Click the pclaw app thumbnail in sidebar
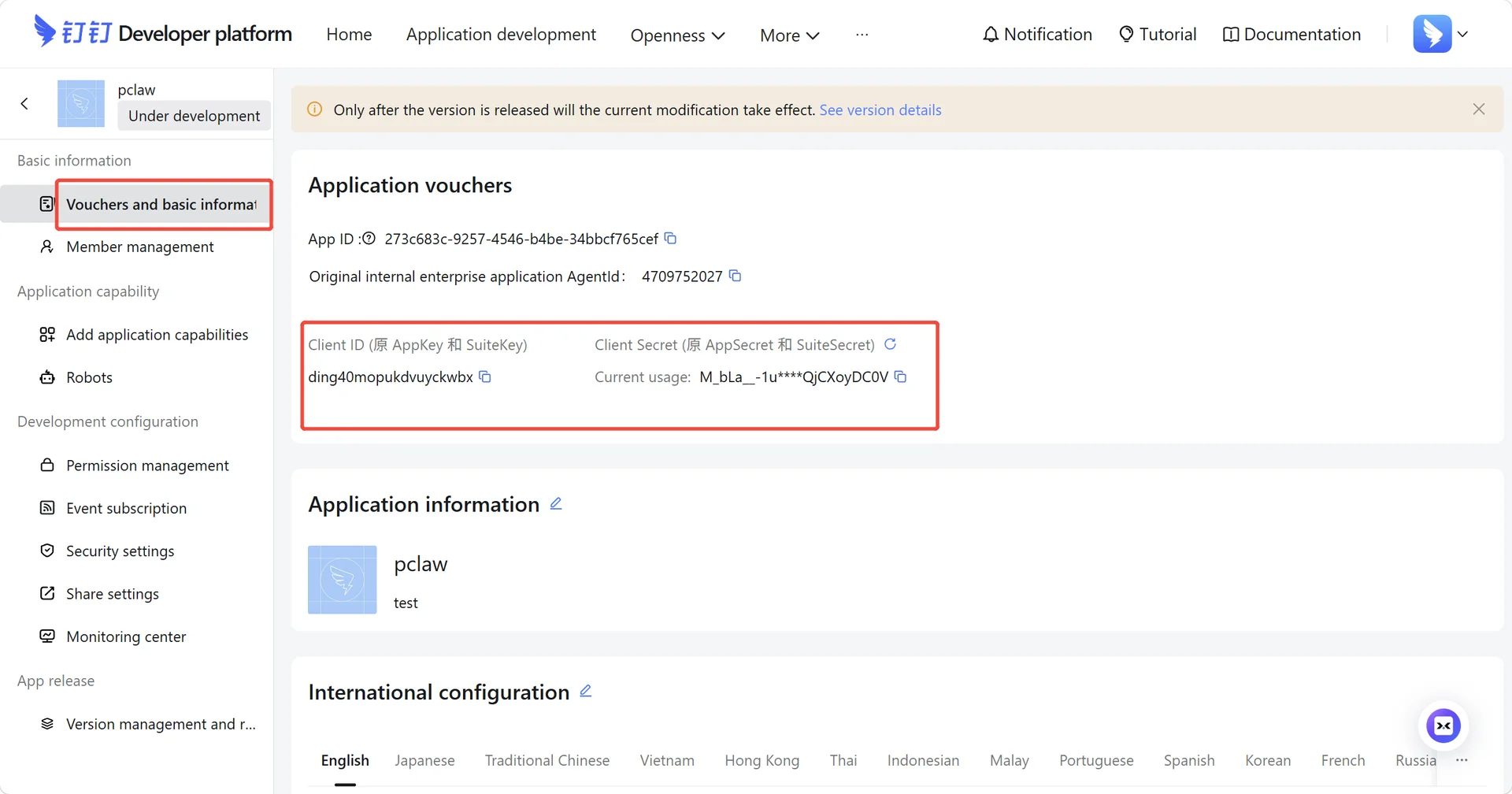1512x794 pixels. (81, 103)
